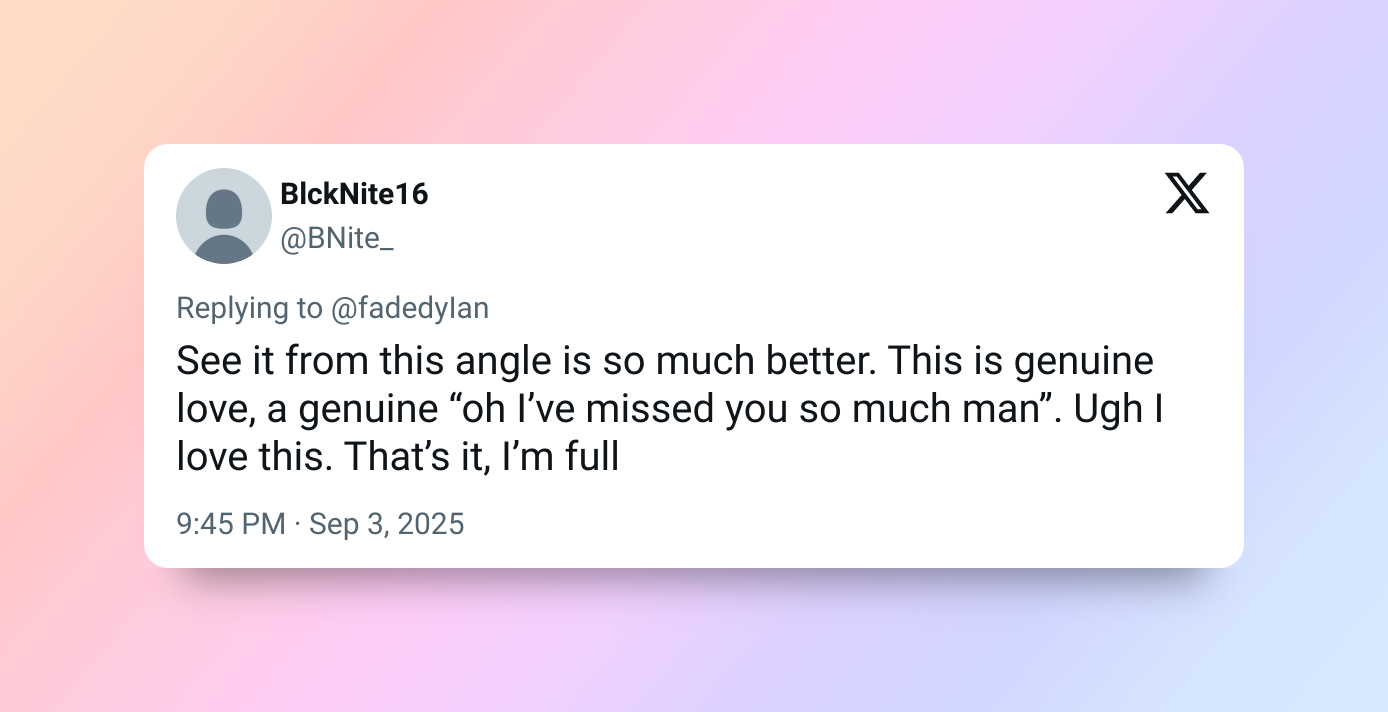Click the BlckNite16 display name
This screenshot has width=1388, height=712.
click(x=354, y=194)
